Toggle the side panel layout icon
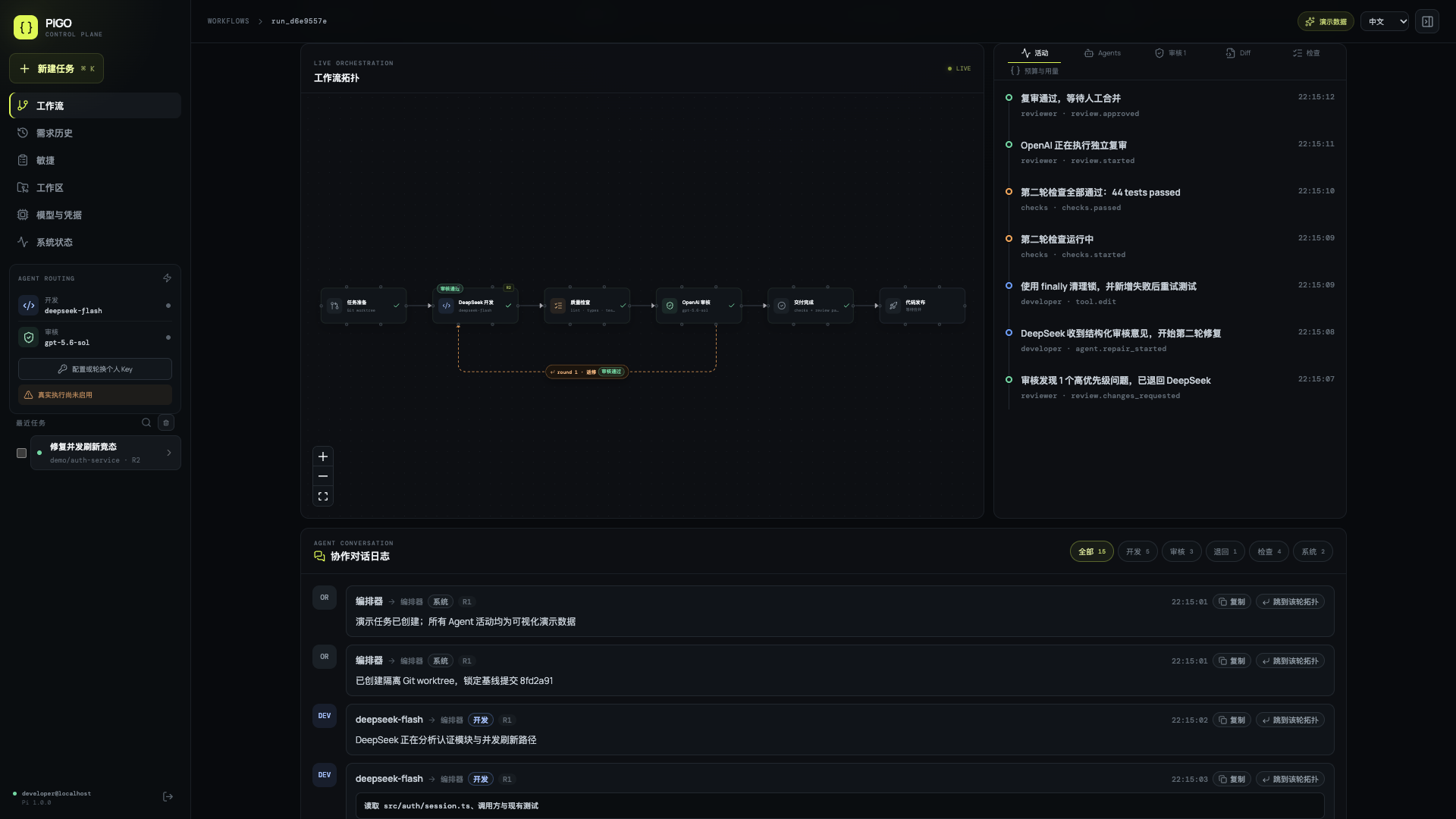The width and height of the screenshot is (1456, 819). tap(1427, 21)
